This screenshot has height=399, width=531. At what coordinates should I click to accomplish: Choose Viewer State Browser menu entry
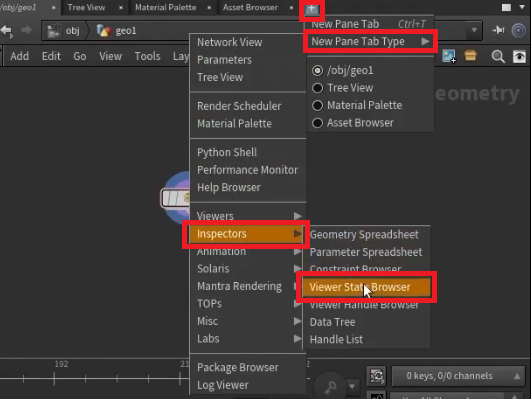tap(366, 287)
